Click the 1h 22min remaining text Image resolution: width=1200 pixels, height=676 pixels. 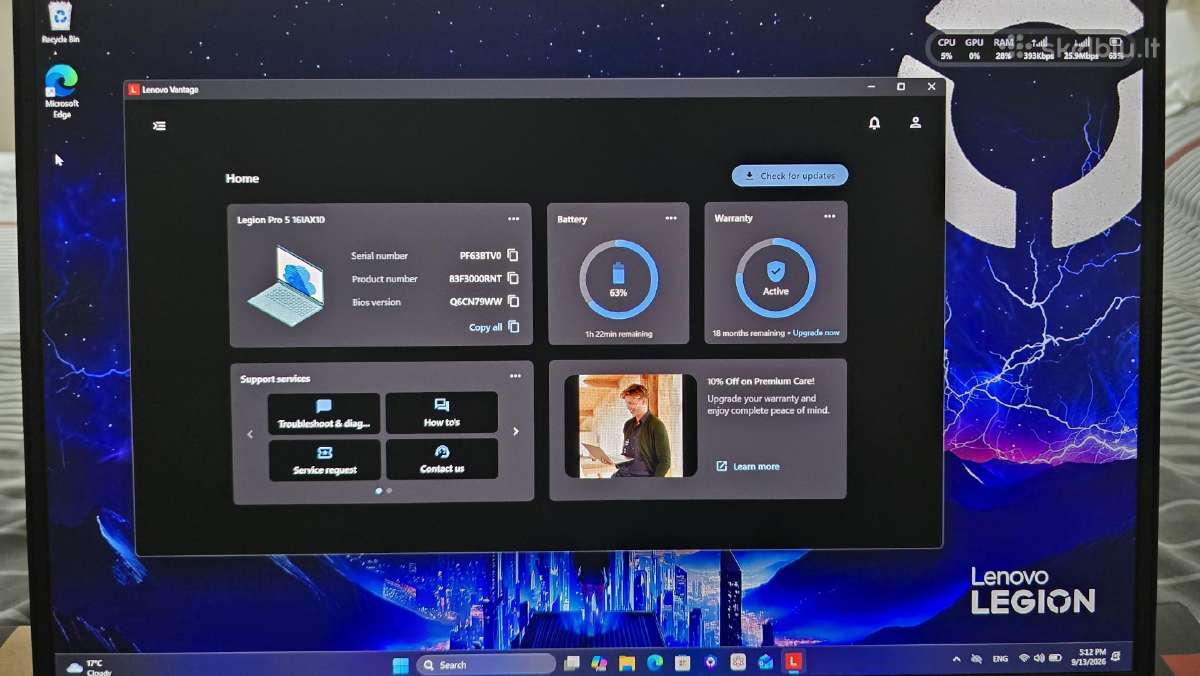(618, 334)
